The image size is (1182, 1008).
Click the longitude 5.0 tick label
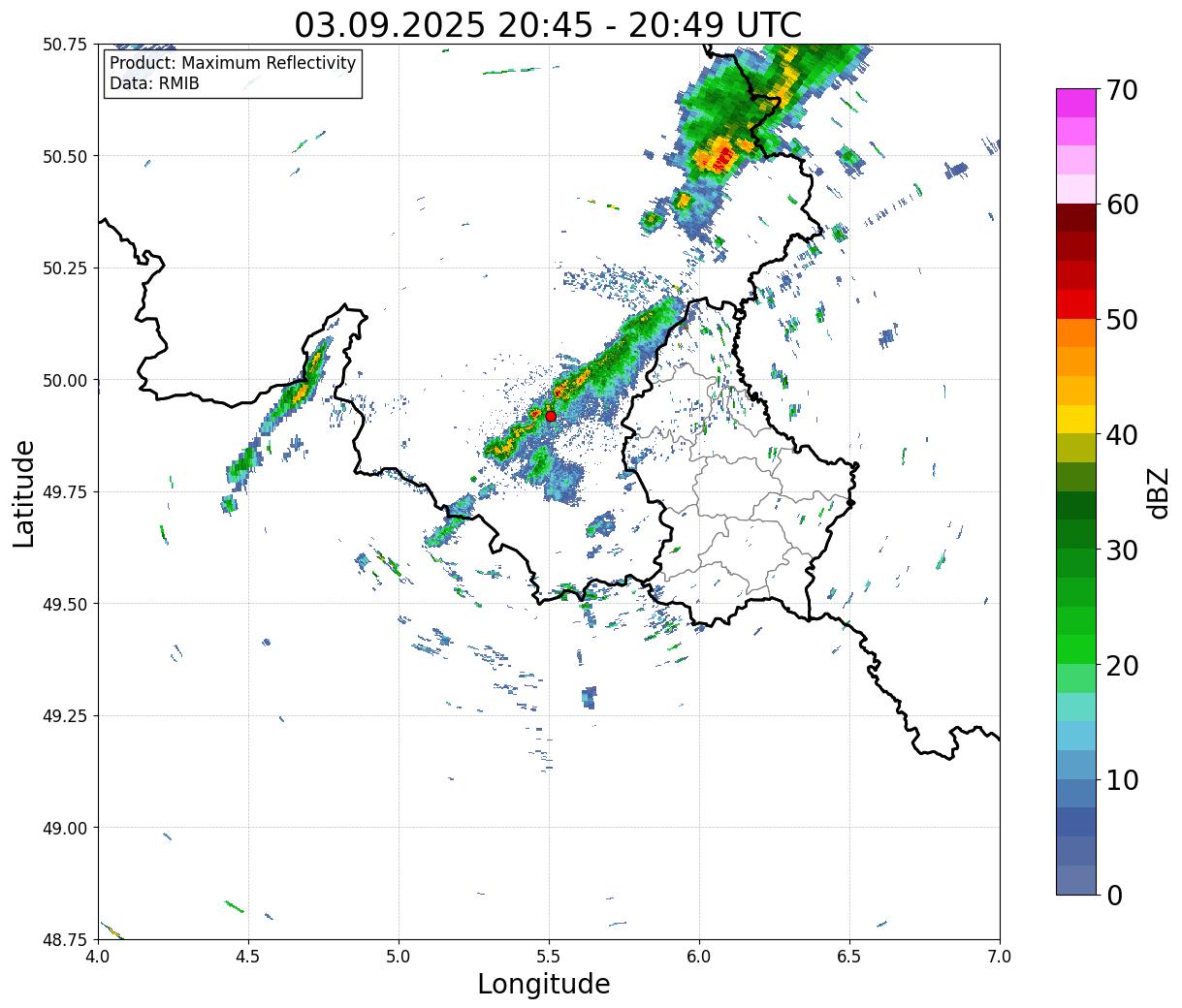click(399, 957)
